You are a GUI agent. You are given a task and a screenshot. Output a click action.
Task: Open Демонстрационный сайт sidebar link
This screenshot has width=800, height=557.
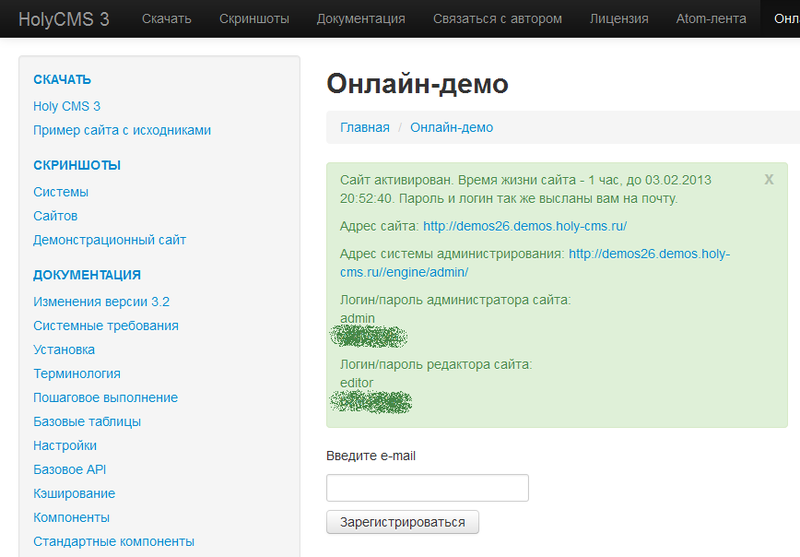pos(110,240)
